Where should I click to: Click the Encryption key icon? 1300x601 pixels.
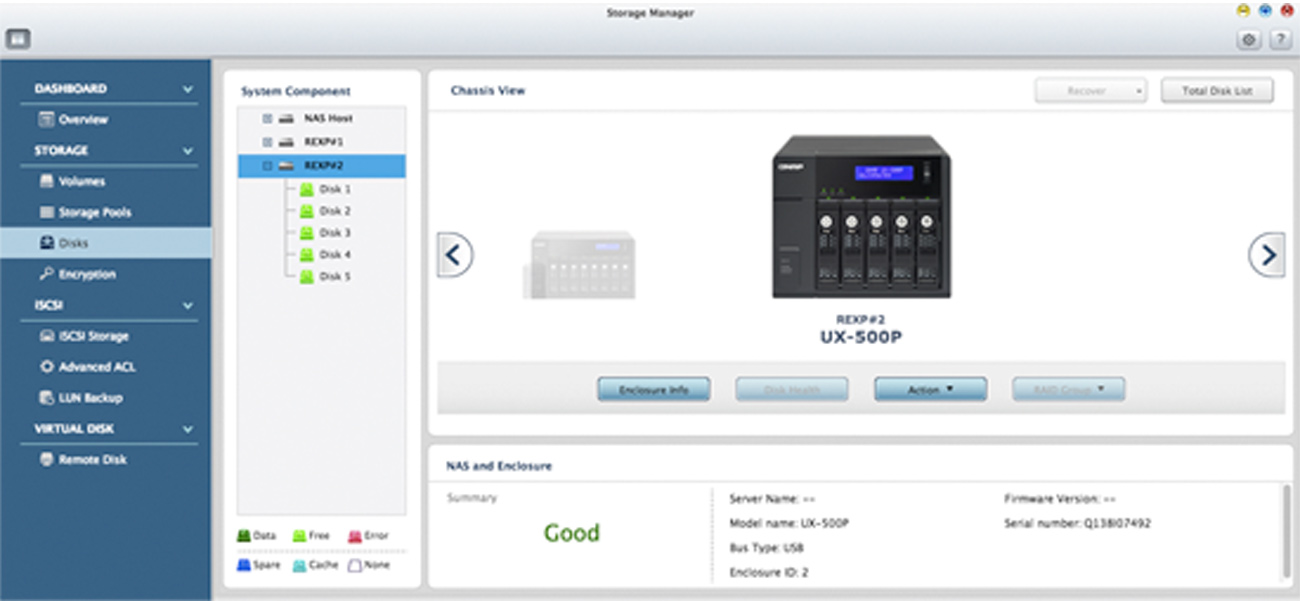(46, 274)
